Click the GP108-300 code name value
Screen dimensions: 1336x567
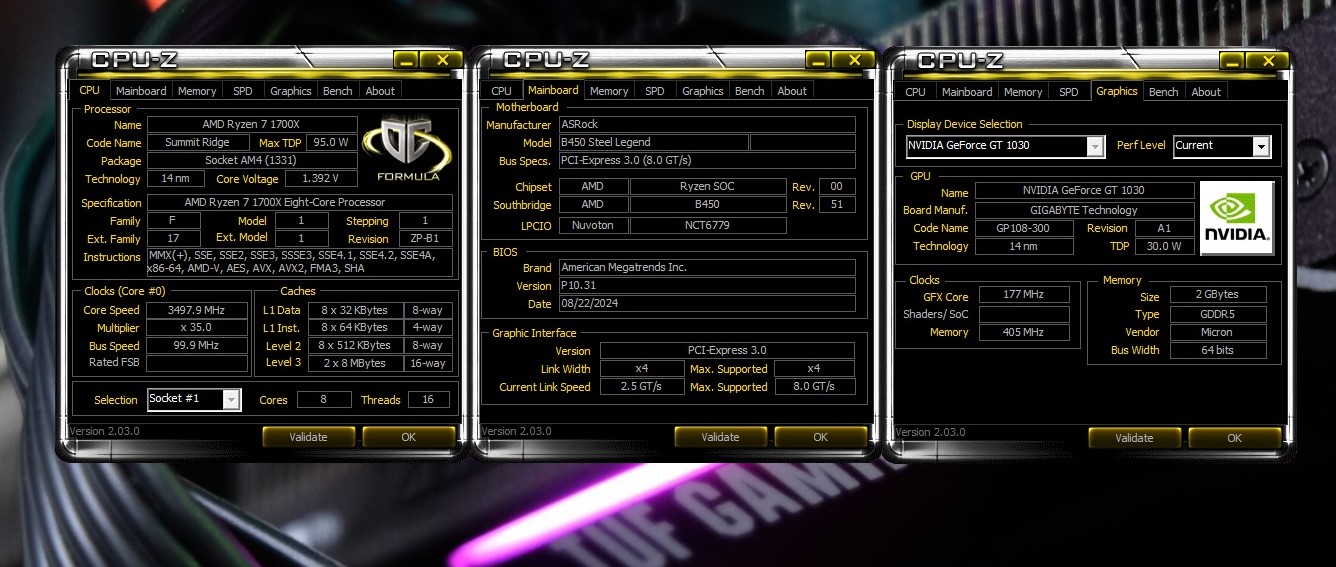tap(1022, 228)
